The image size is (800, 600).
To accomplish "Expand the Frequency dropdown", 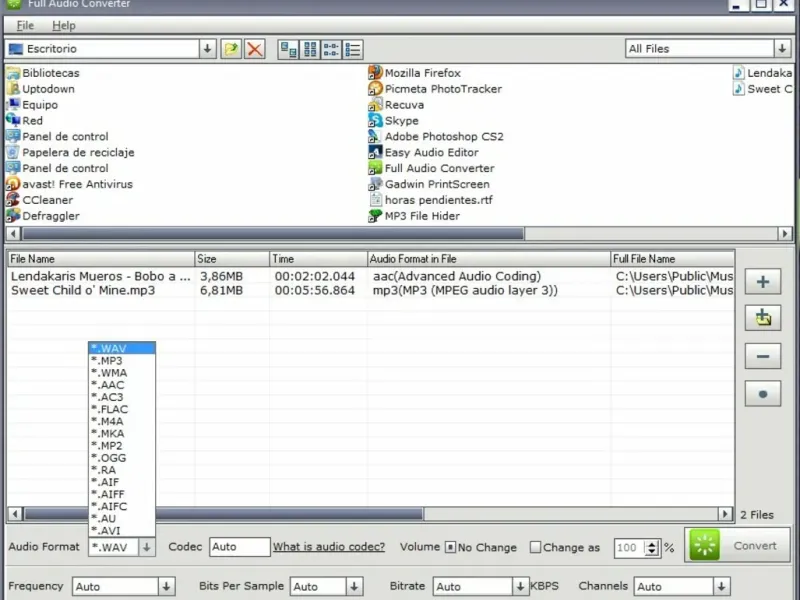I will coord(166,587).
